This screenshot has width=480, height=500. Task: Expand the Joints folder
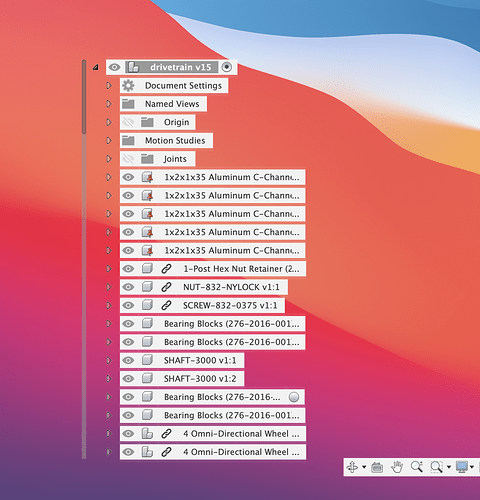109,159
